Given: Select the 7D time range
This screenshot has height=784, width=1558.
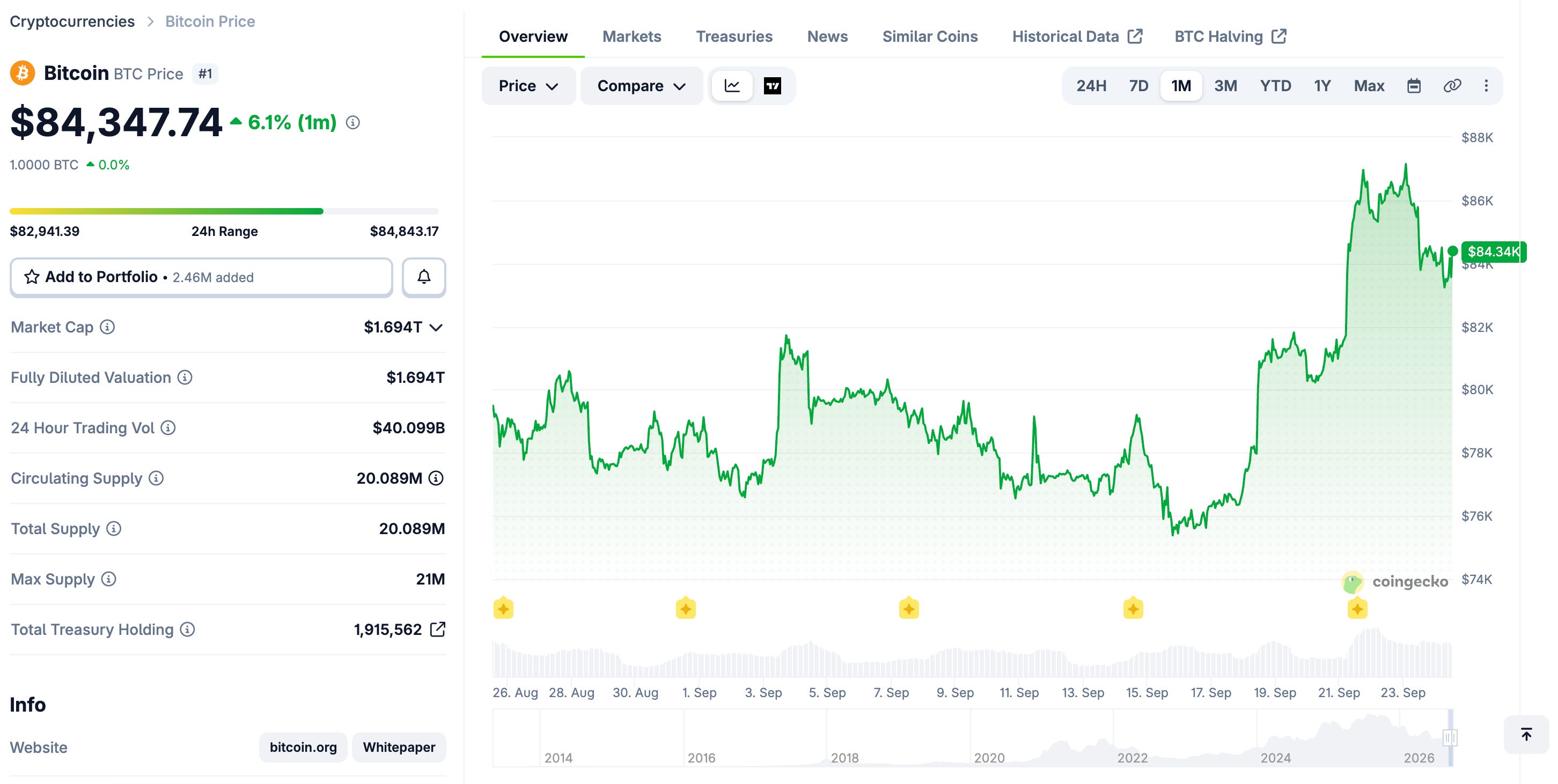Looking at the screenshot, I should pos(1138,86).
